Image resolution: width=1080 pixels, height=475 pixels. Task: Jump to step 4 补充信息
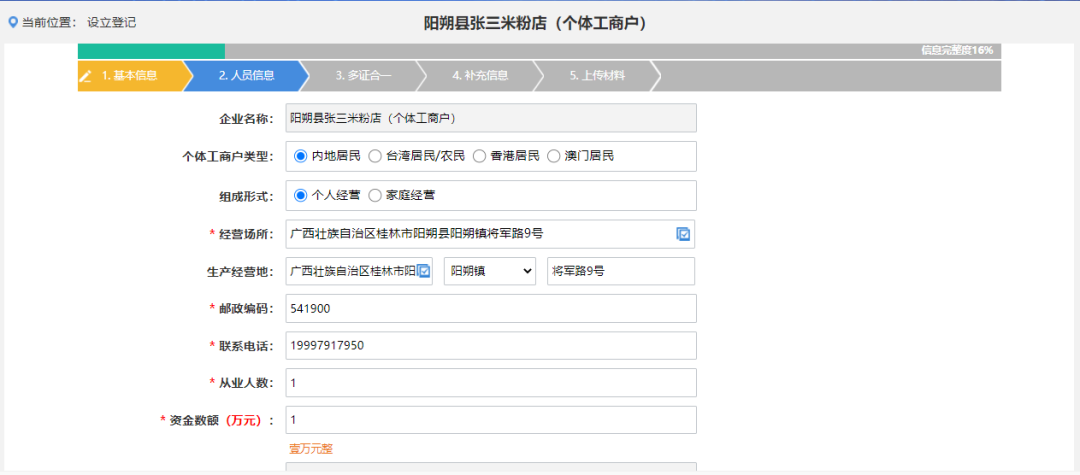(480, 75)
